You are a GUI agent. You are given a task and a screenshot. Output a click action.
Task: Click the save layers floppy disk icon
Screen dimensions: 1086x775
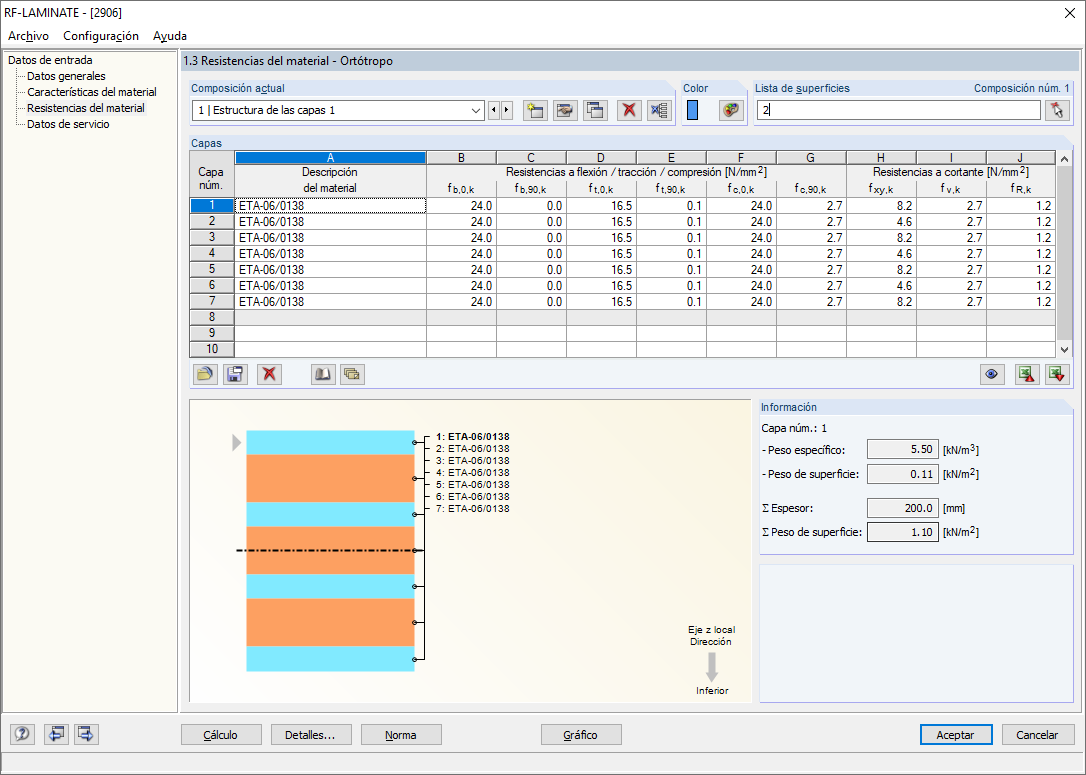pos(235,374)
